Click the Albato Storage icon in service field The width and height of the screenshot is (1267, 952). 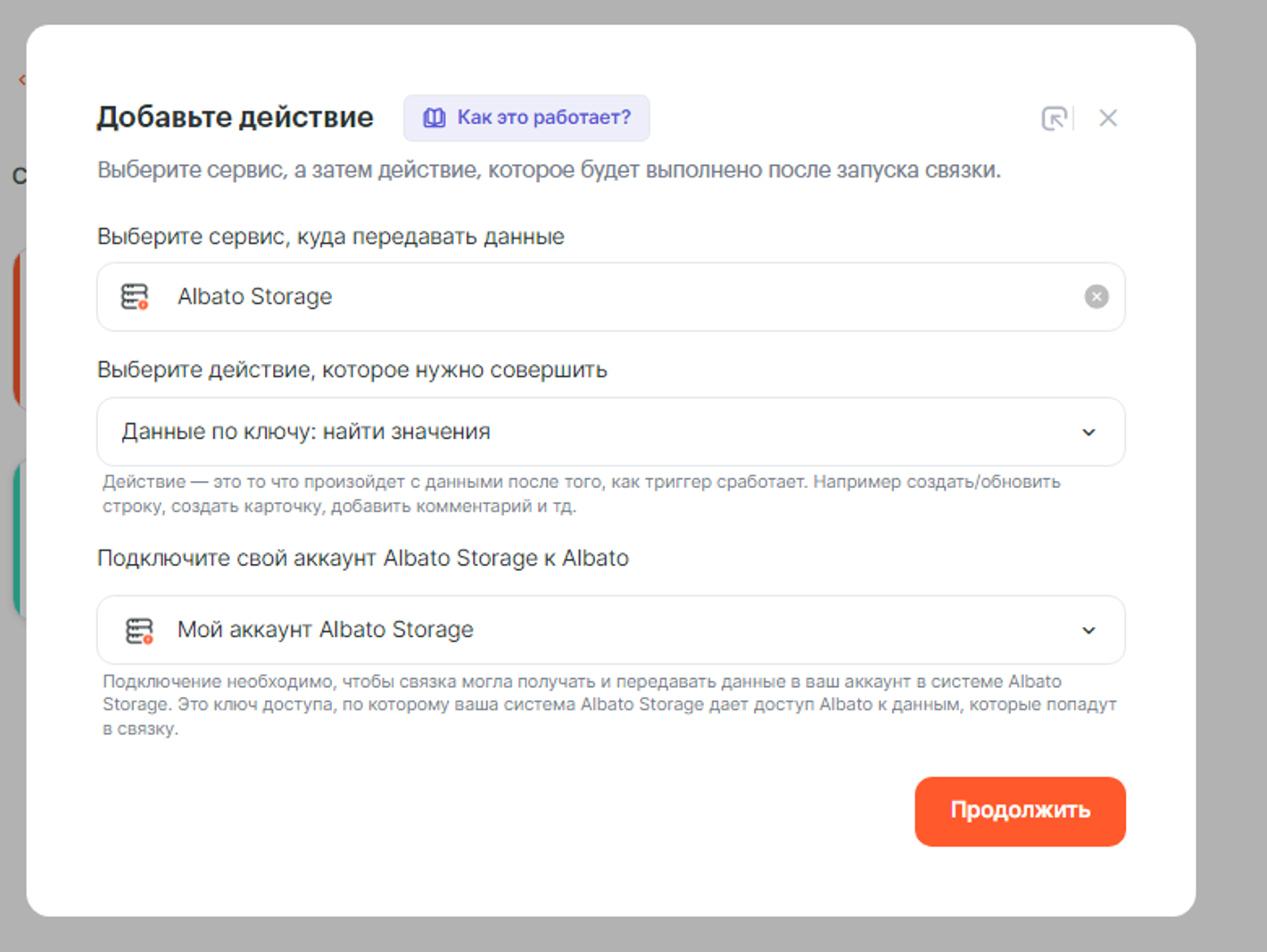coord(135,296)
